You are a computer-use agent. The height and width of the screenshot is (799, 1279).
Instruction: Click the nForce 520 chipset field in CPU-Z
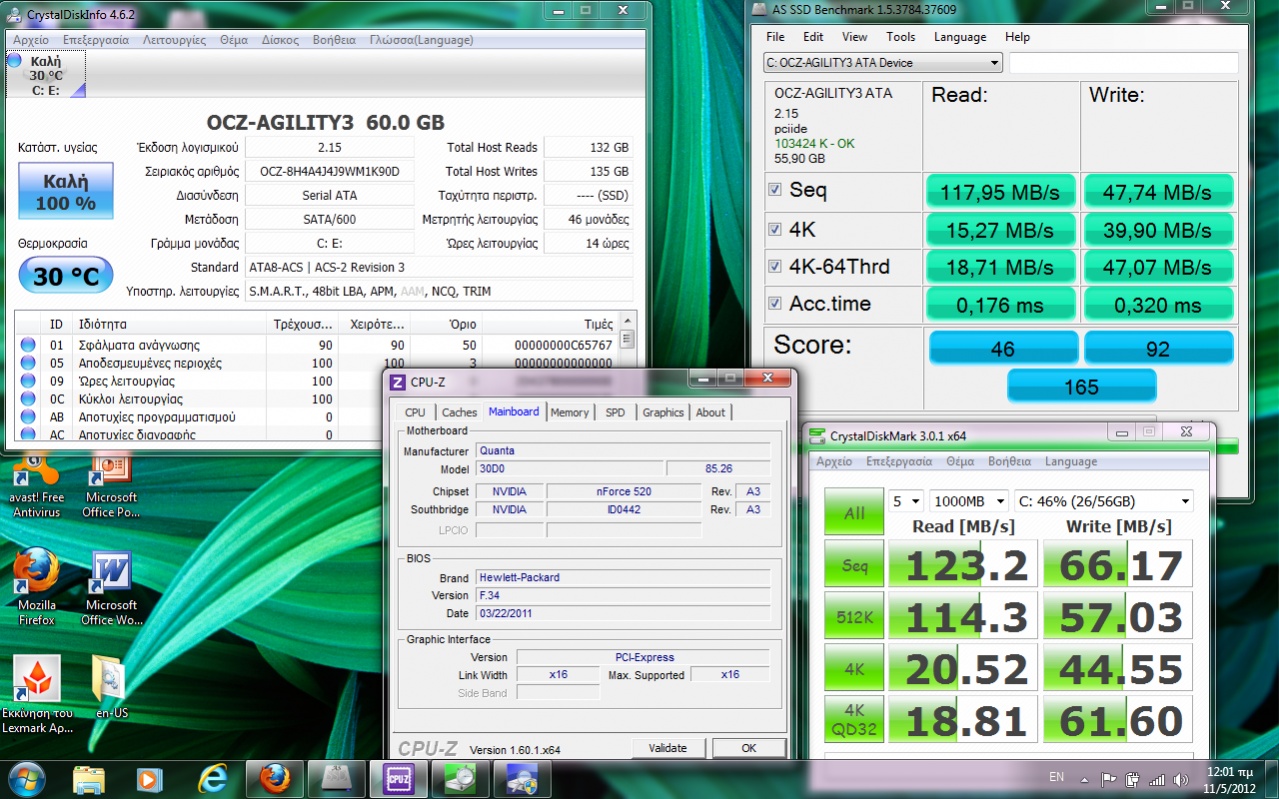coord(624,492)
